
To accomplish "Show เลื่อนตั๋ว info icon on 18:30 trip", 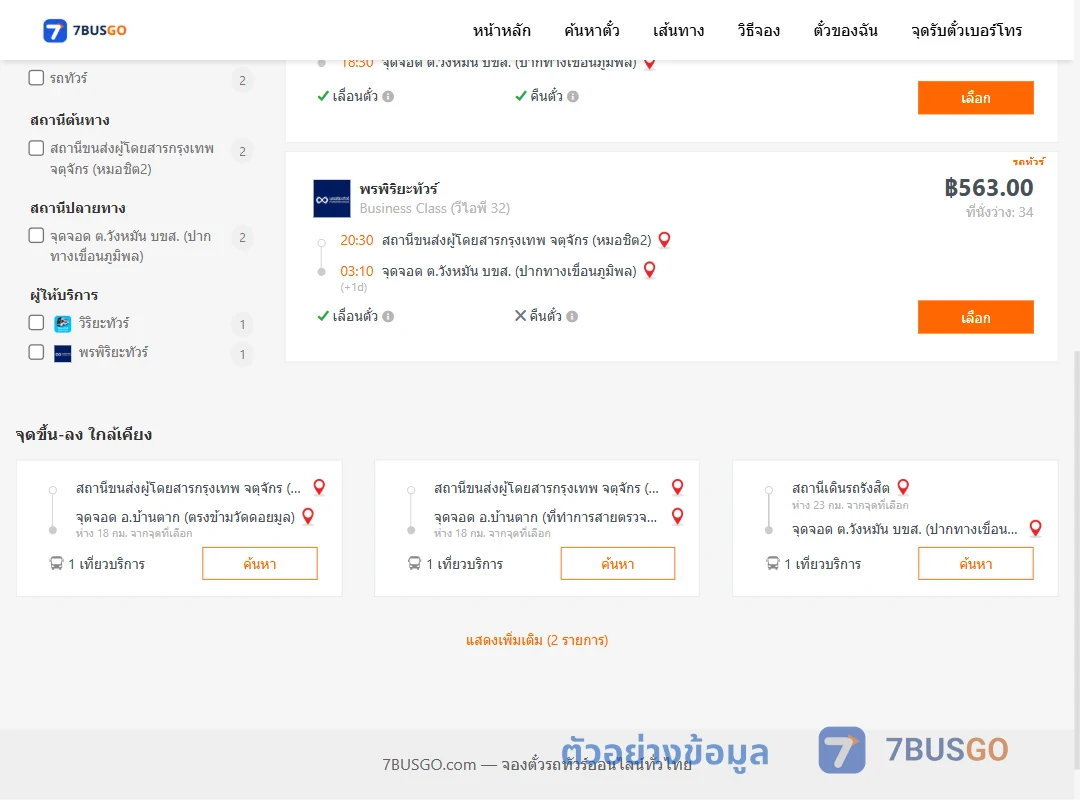I will point(388,96).
